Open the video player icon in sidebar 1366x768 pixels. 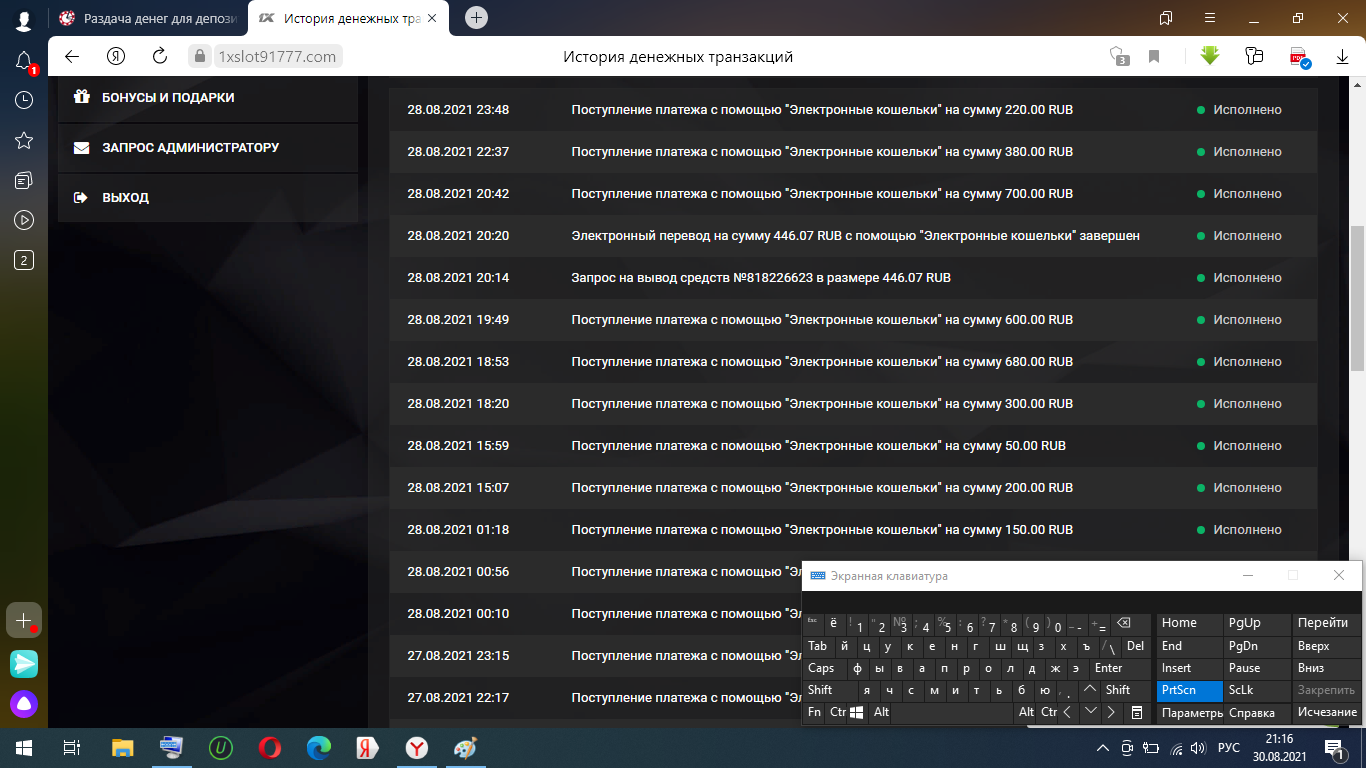click(24, 220)
